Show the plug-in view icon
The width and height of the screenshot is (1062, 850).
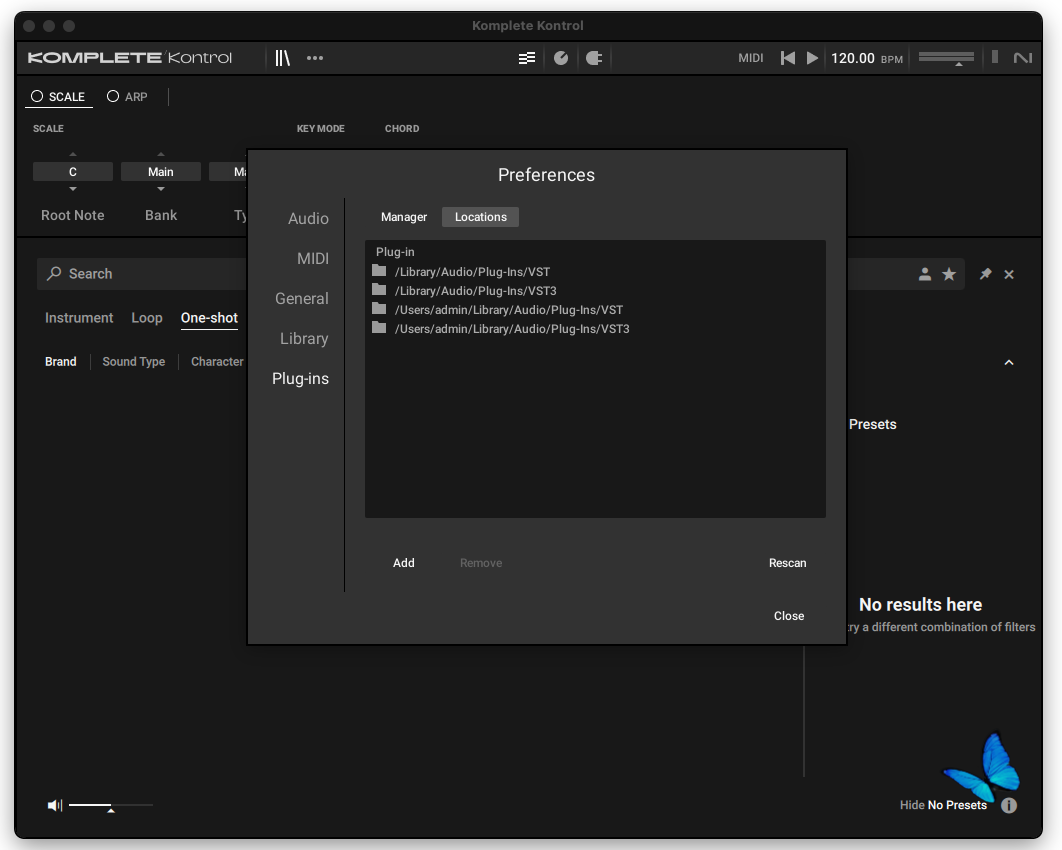pyautogui.click(x=593, y=58)
